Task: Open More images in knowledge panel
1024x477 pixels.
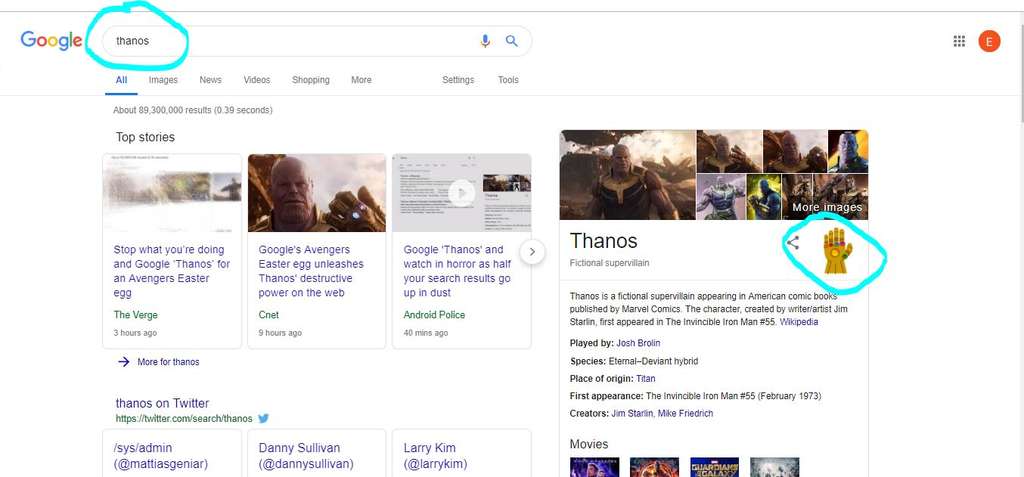Action: click(827, 207)
